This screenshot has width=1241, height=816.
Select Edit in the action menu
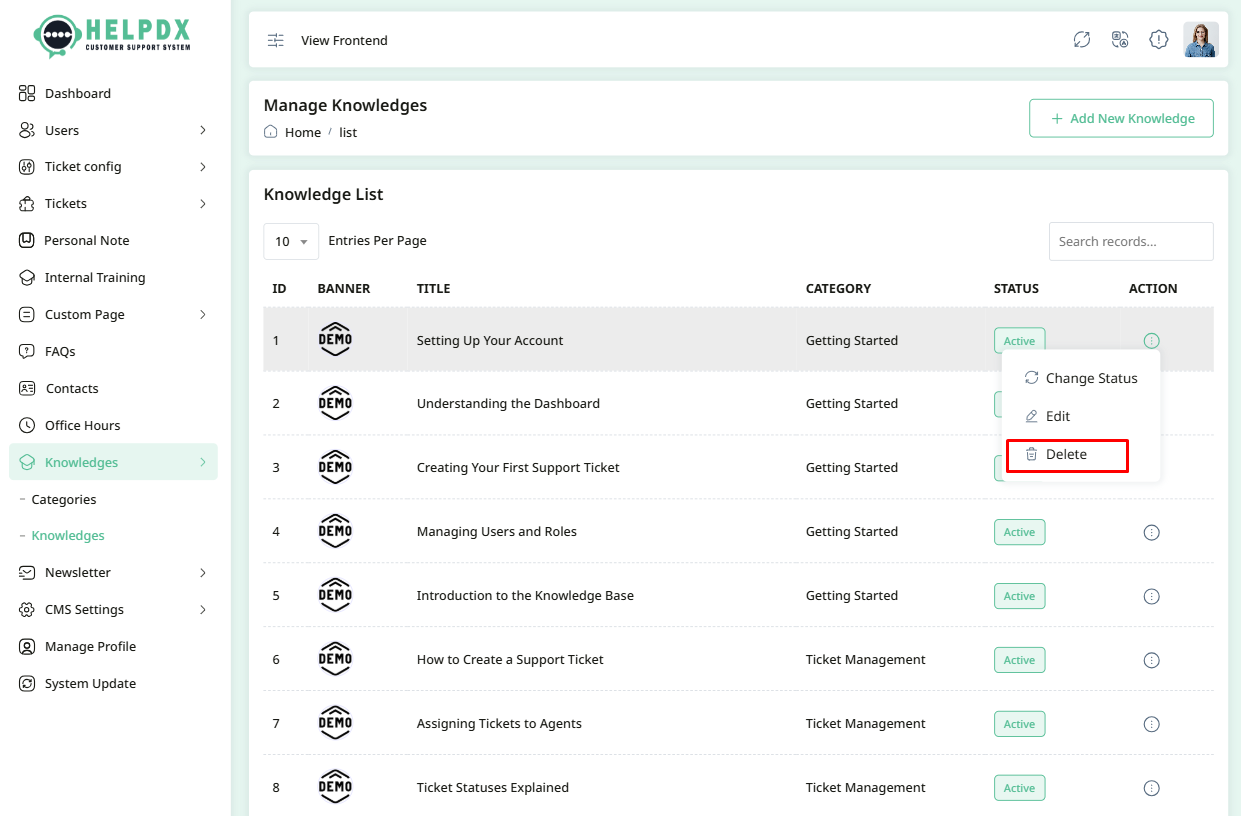click(1057, 416)
